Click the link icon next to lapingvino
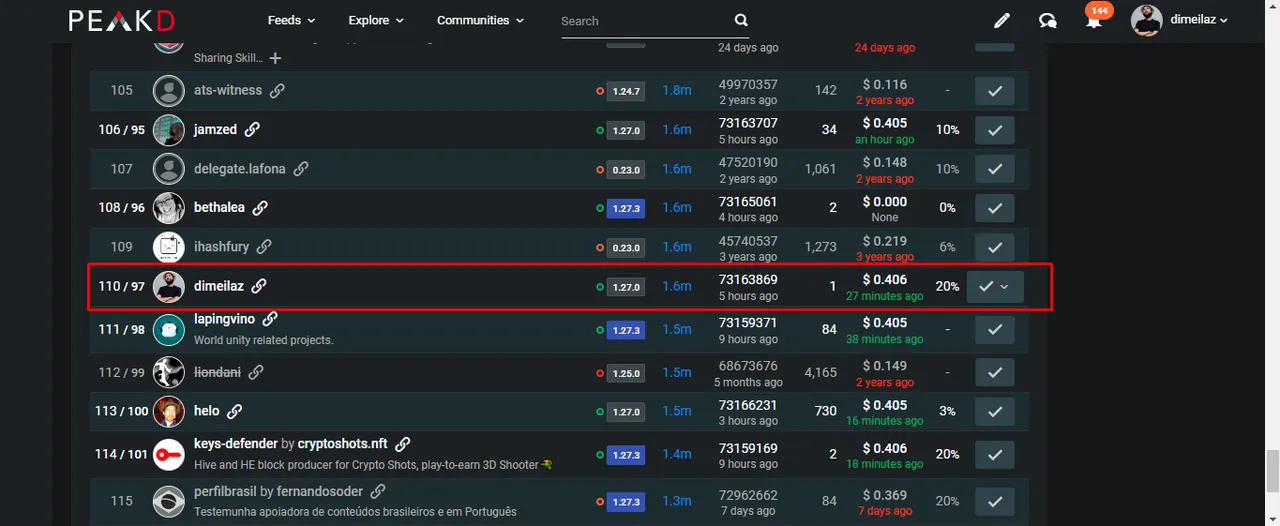 click(x=270, y=319)
